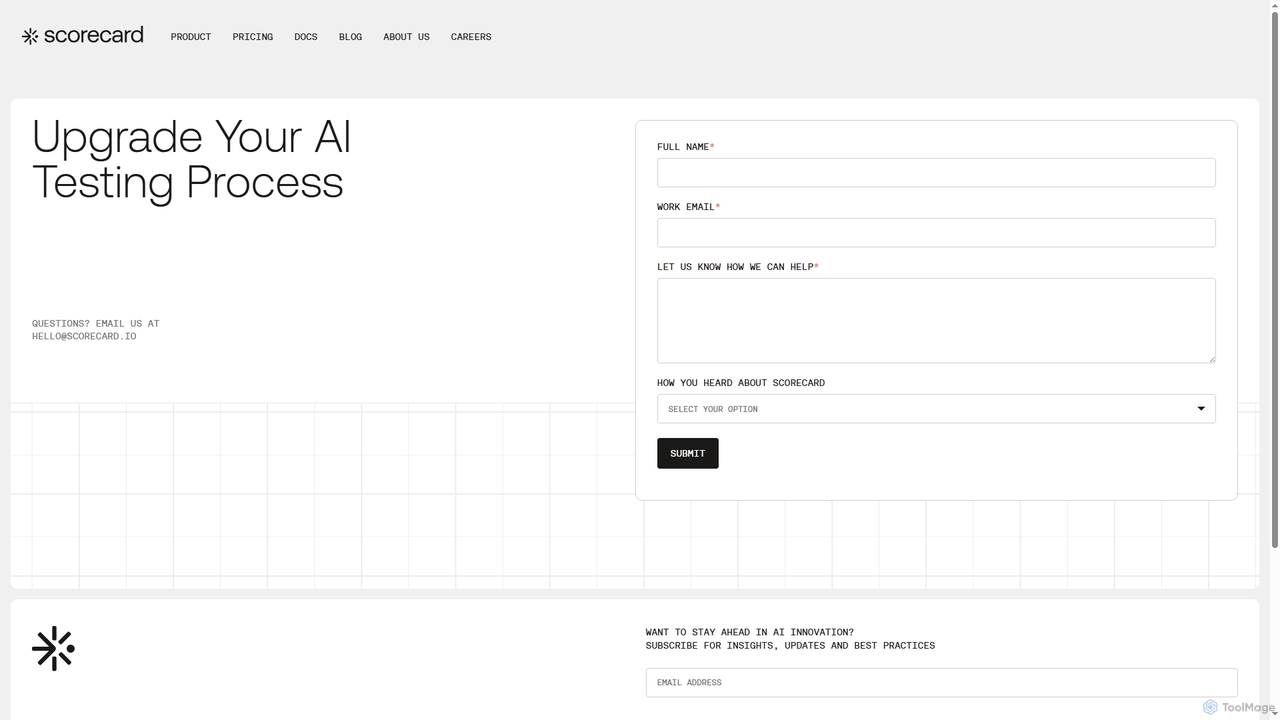Click the page vertical scrollbar
The width and height of the screenshot is (1280, 720).
tap(1274, 280)
